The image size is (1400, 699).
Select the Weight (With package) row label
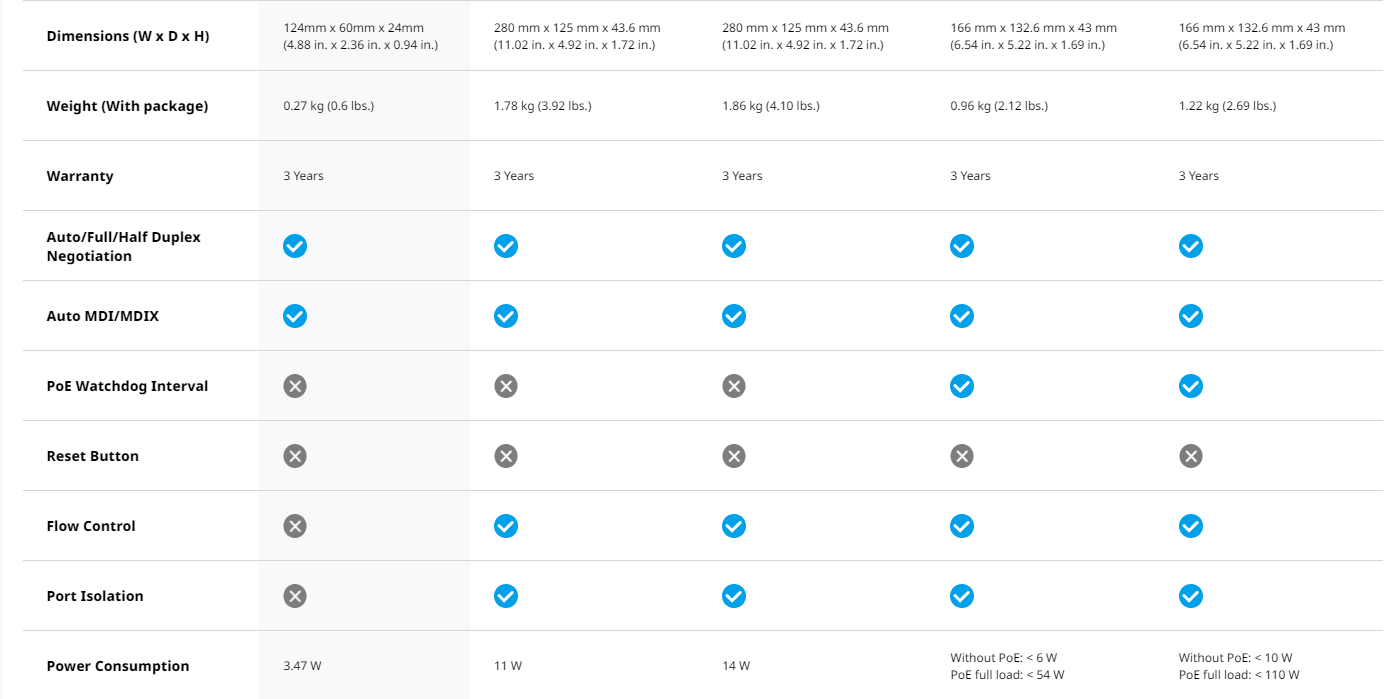point(127,106)
